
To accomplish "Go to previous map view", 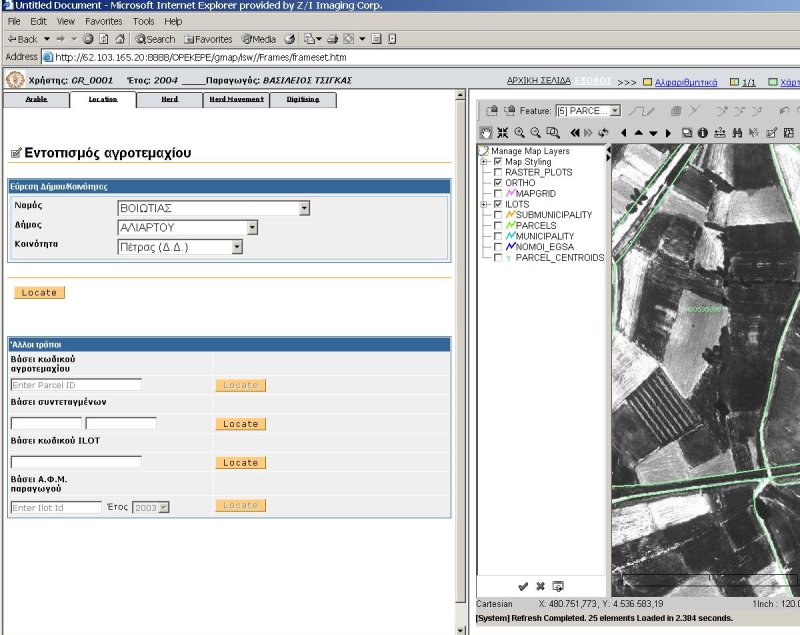I will pos(575,132).
